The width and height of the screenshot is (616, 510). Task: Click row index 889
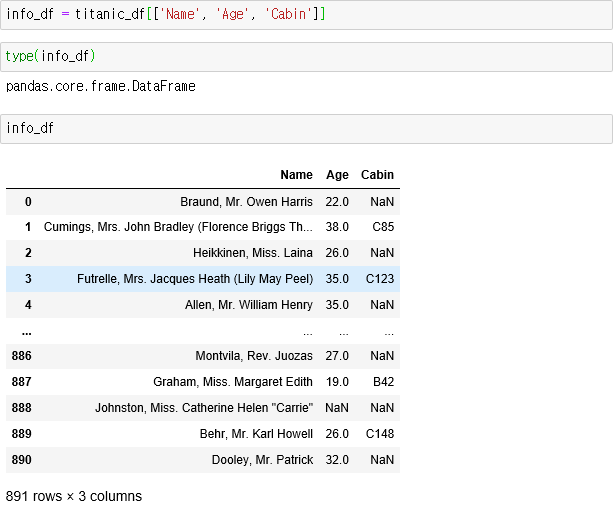[x=21, y=433]
